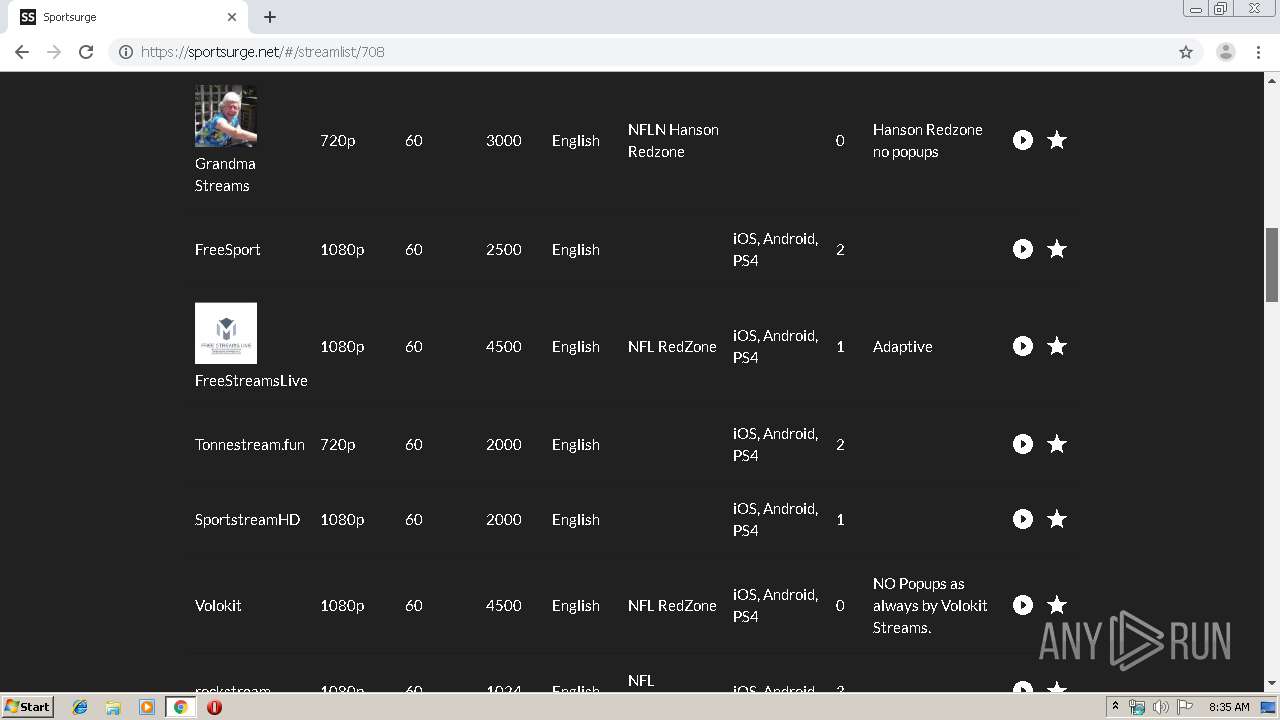Play the FreeStreamsLive stream
Screen dimensions: 1280x720
click(x=1022, y=346)
